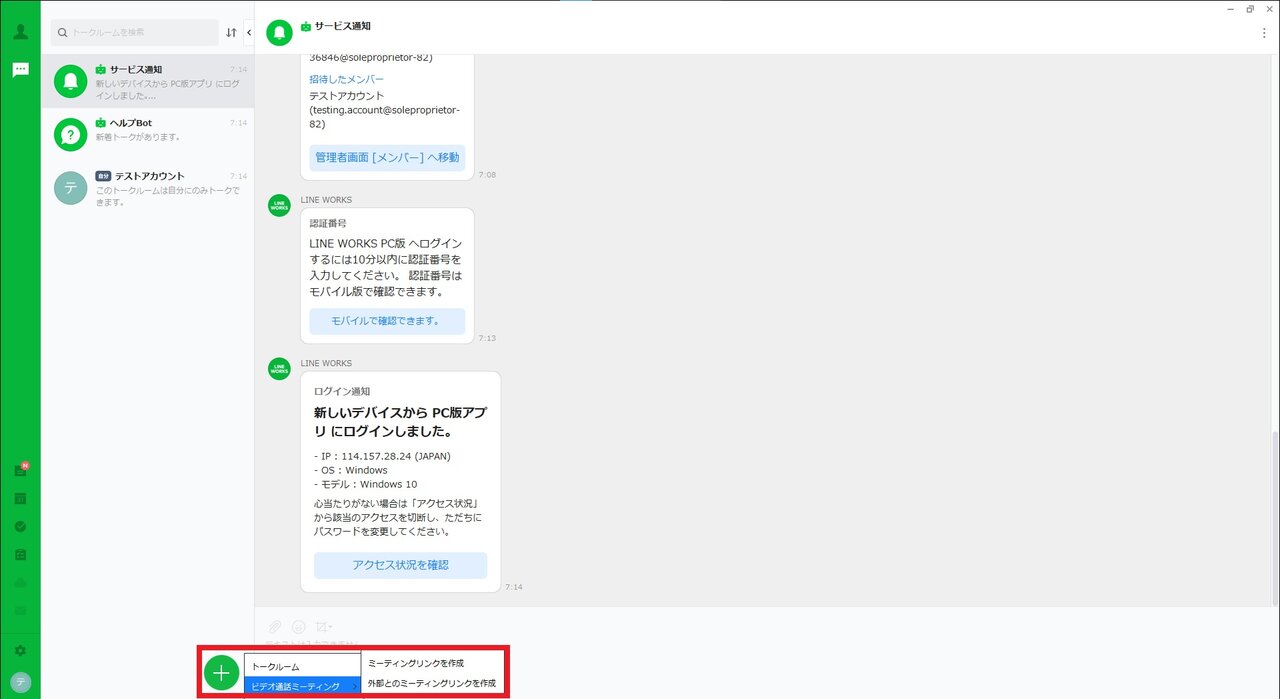This screenshot has height=699, width=1280.
Task: Click the search talk rooms field
Action: tap(135, 32)
